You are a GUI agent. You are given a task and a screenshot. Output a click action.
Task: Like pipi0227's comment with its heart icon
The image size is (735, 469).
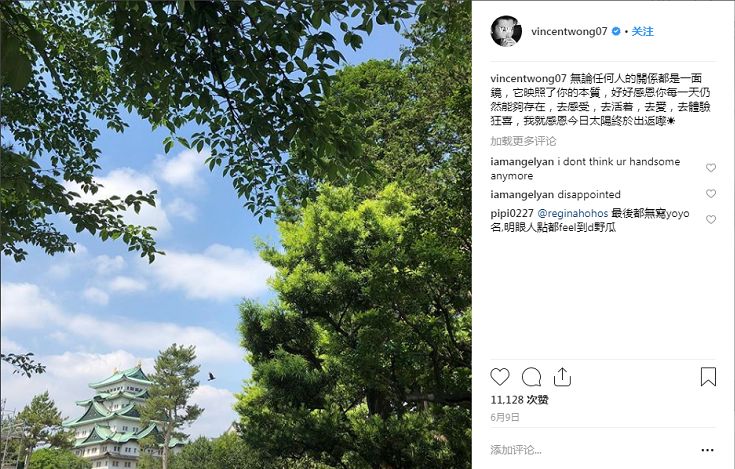point(711,219)
